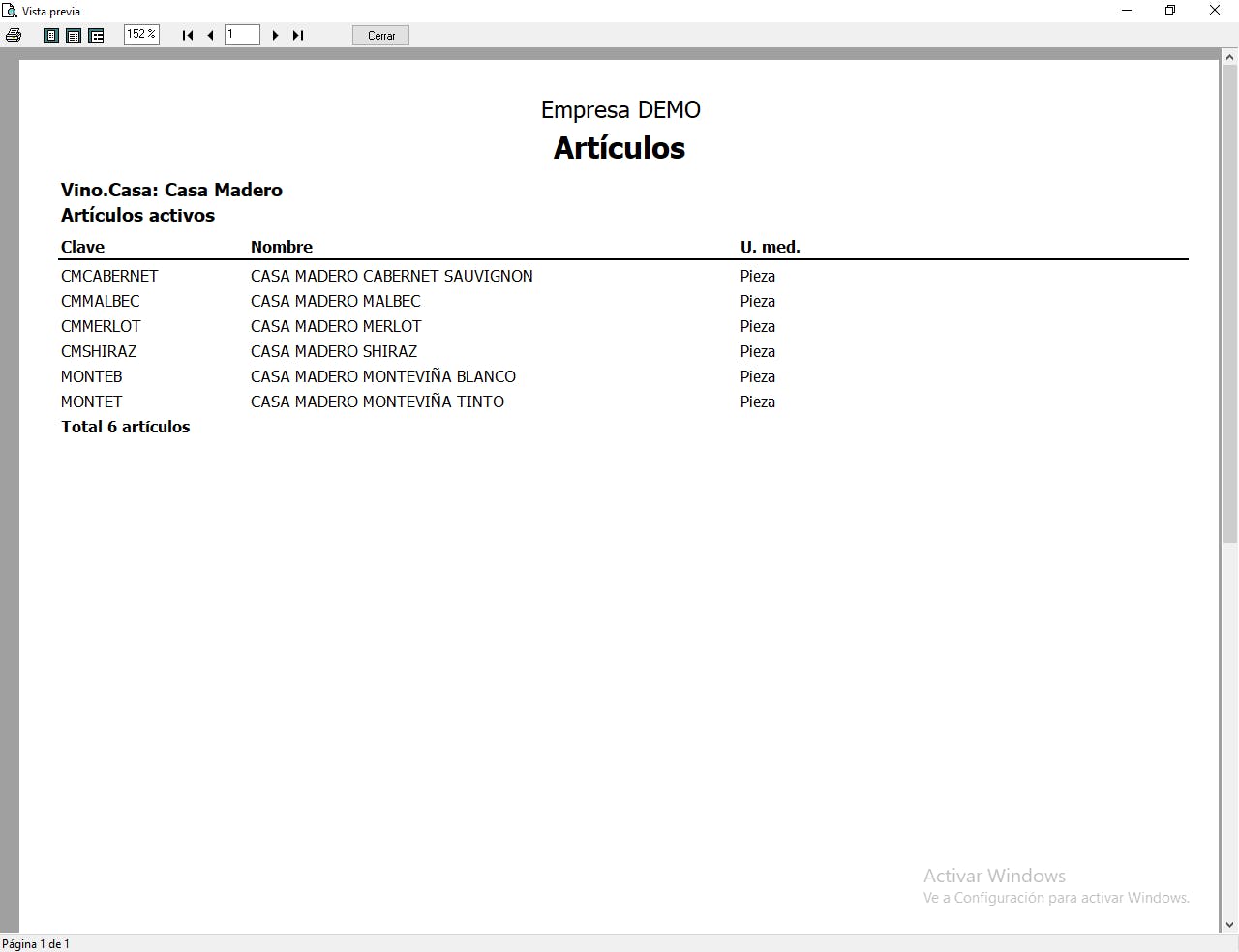This screenshot has width=1239, height=952.
Task: Click the 'Página 1 de 1' status text
Action: [x=36, y=943]
